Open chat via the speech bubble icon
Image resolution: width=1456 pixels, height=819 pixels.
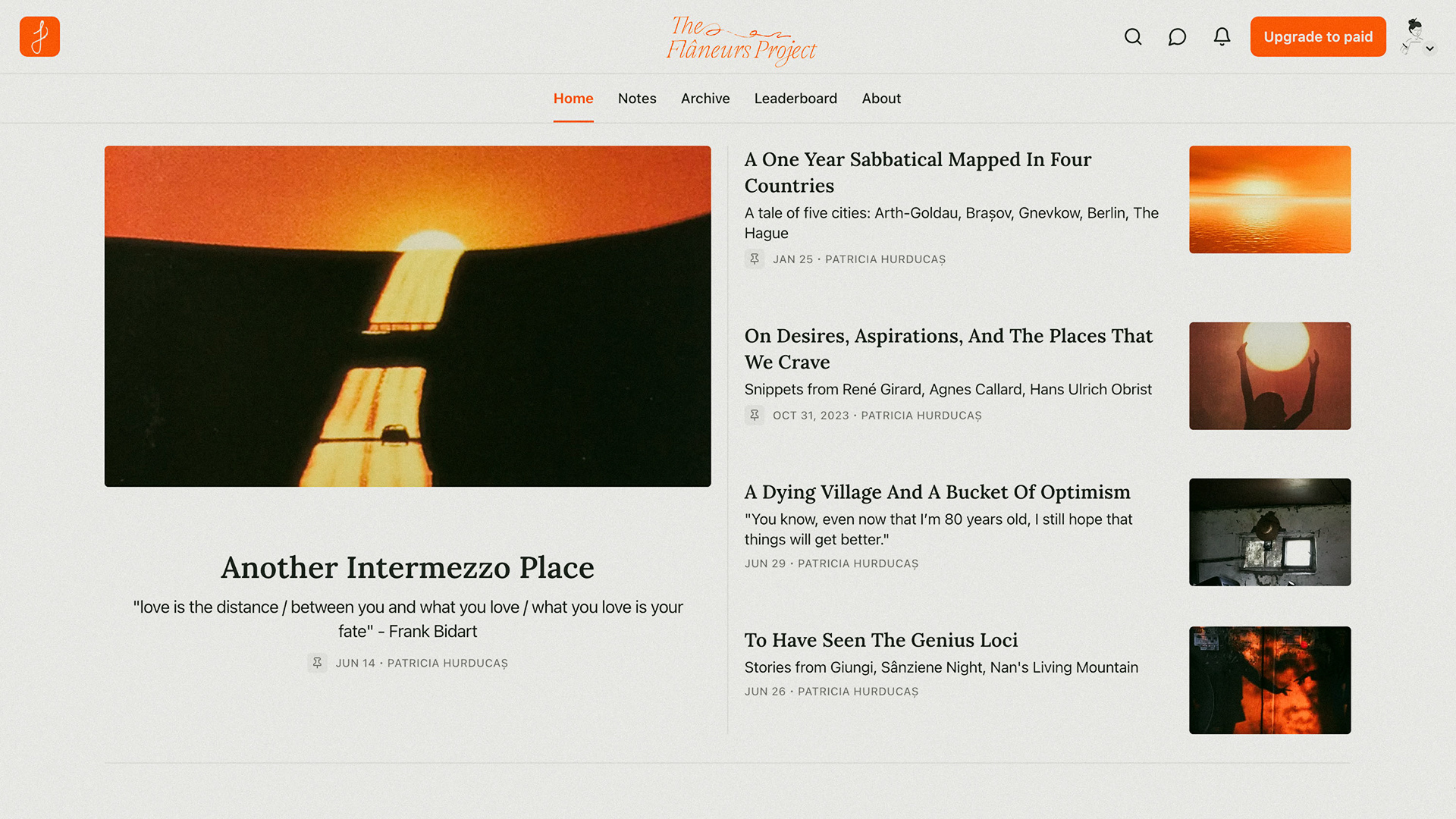[x=1177, y=36]
